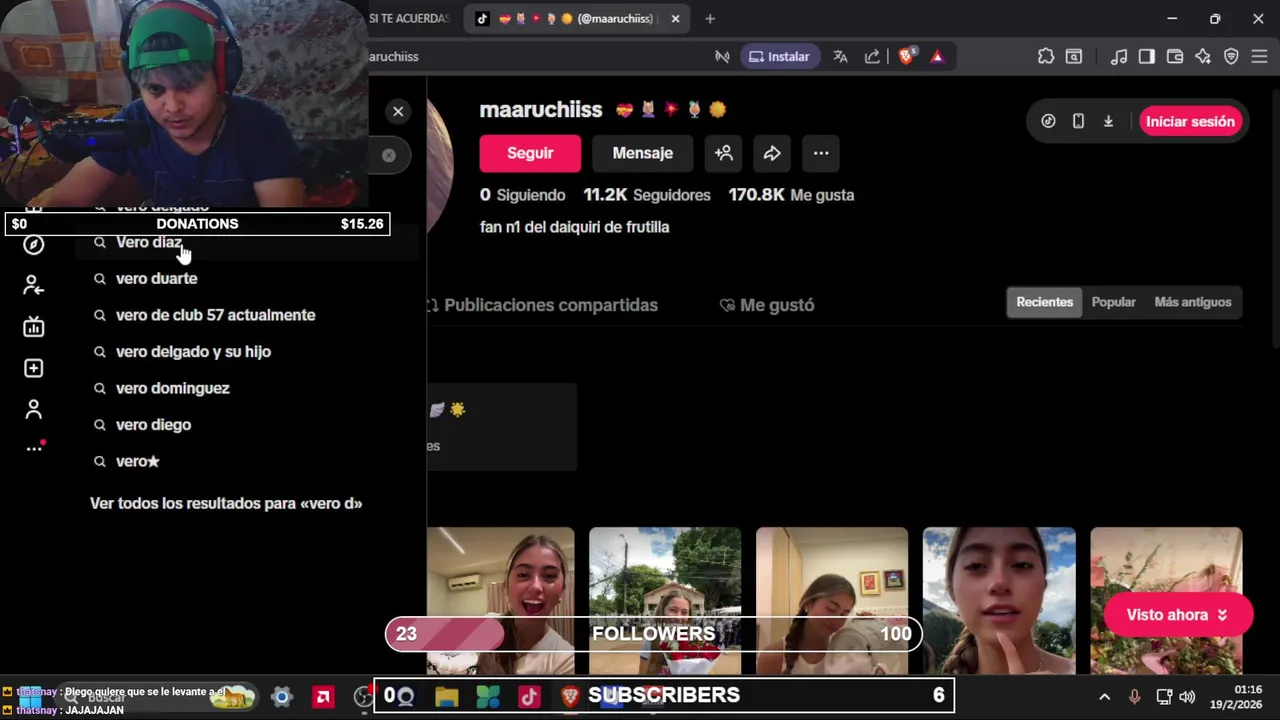
Task: Switch to the SI TE ACUERDAS tab
Action: click(410, 18)
